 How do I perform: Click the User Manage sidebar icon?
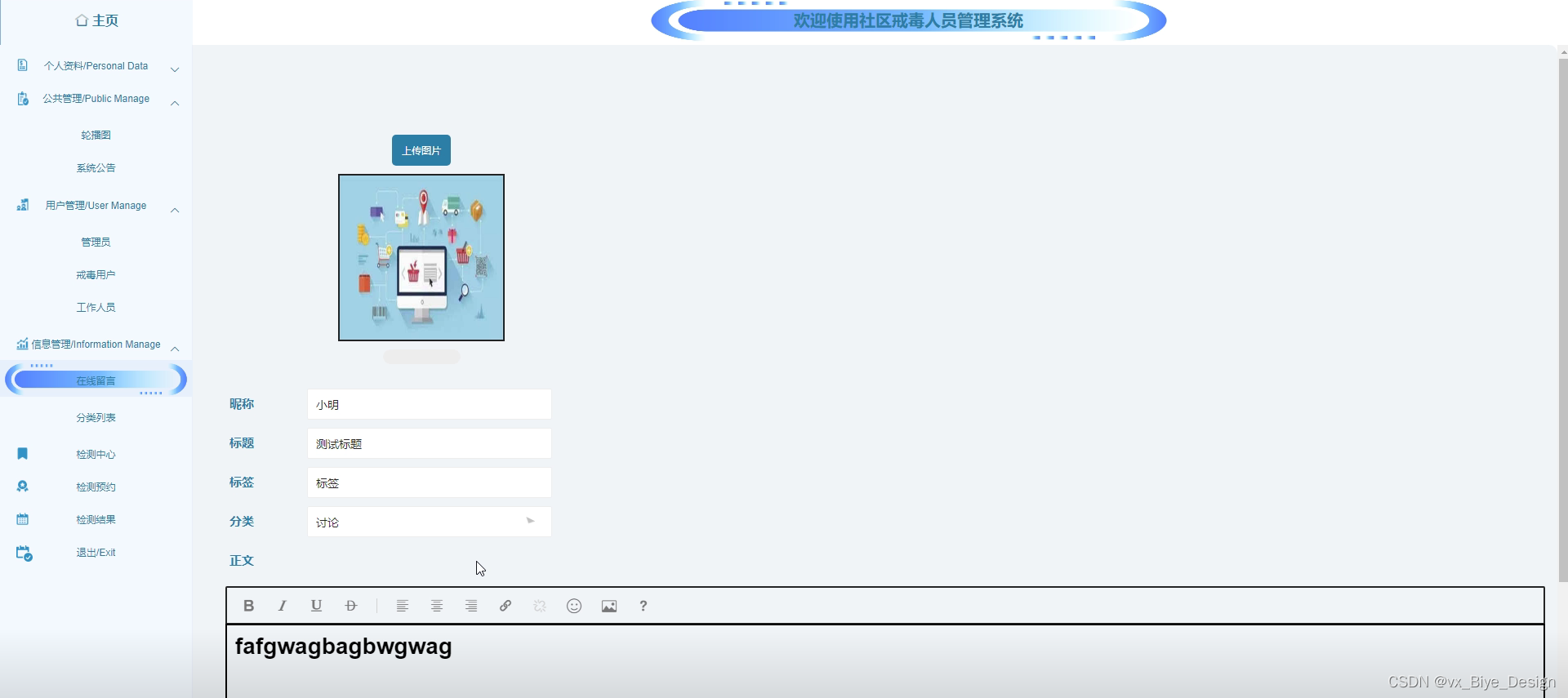pyautogui.click(x=23, y=205)
